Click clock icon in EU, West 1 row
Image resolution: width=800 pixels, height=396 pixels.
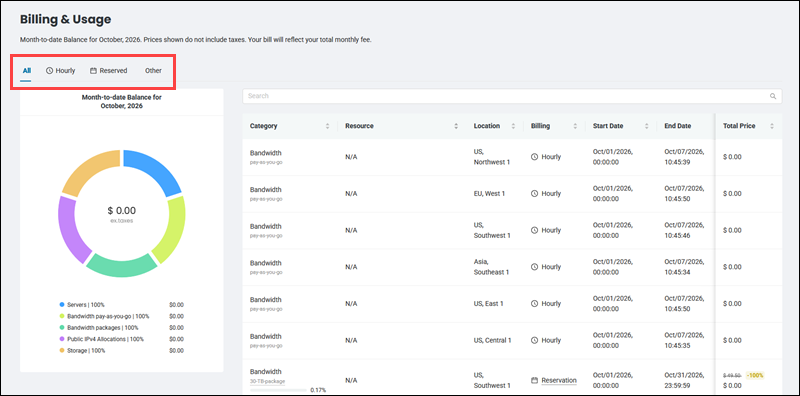click(x=534, y=194)
